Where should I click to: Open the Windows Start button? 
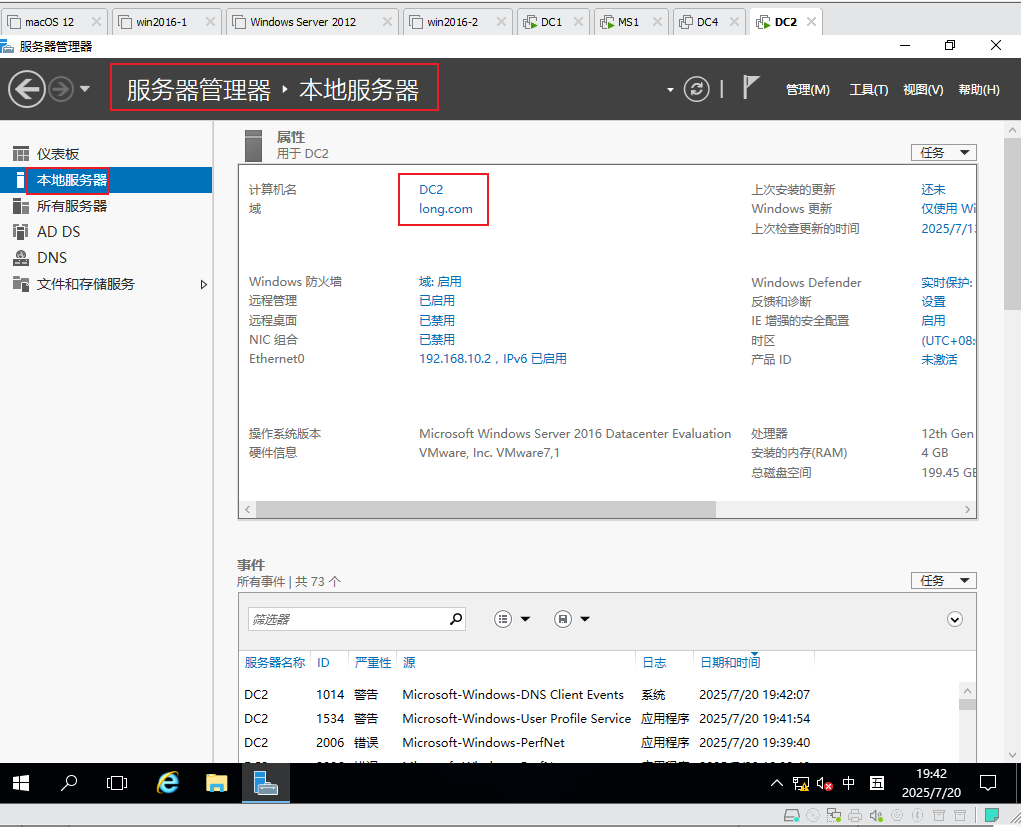[x=21, y=783]
